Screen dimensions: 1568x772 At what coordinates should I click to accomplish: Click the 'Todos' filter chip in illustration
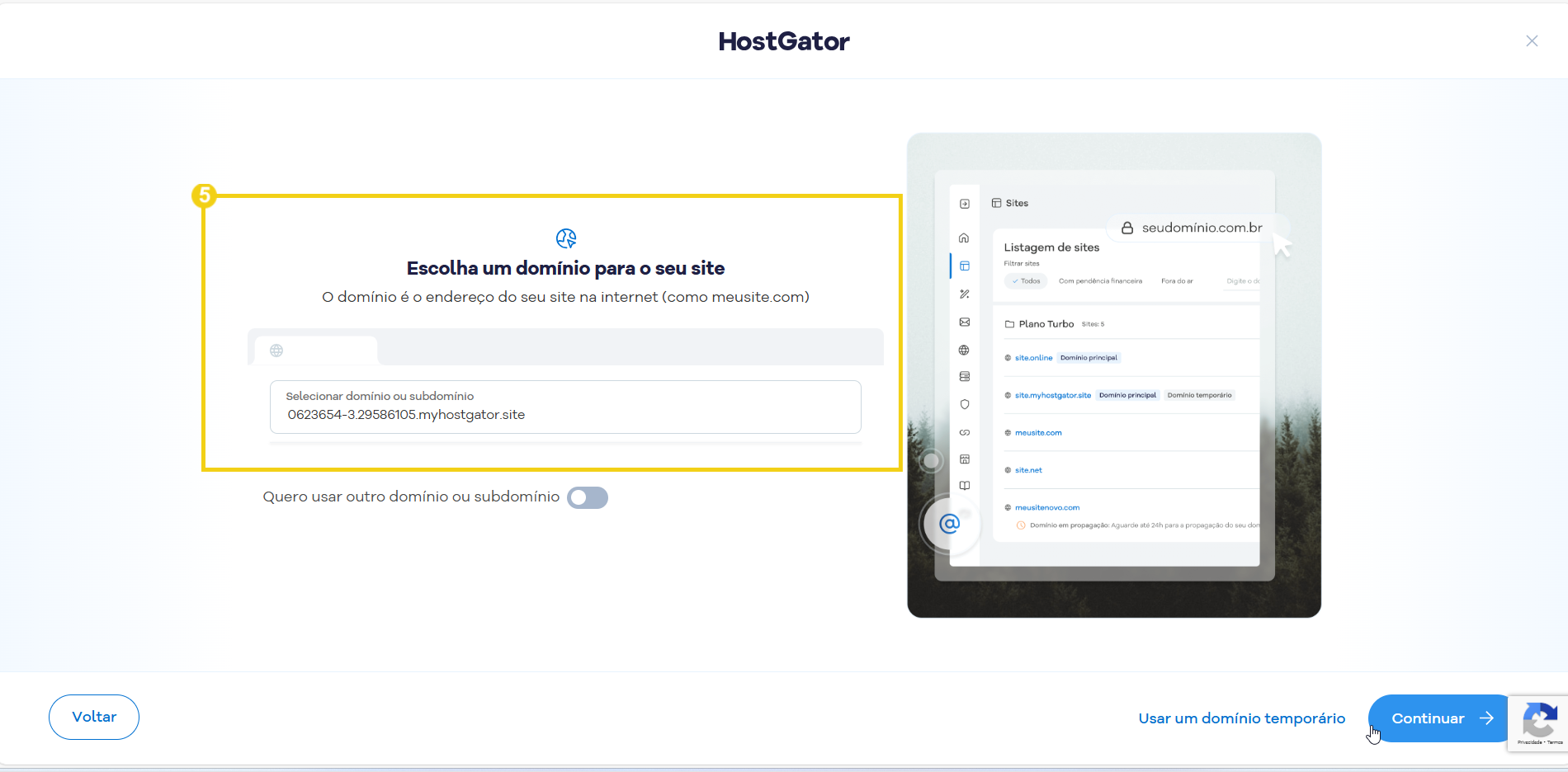pyautogui.click(x=1026, y=281)
